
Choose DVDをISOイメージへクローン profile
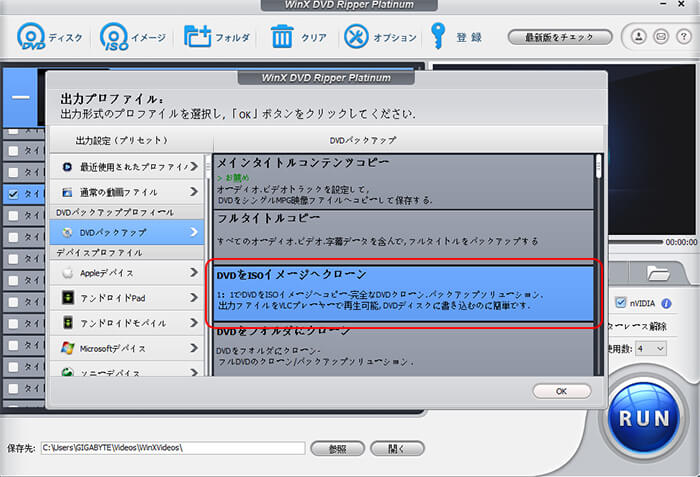click(404, 293)
